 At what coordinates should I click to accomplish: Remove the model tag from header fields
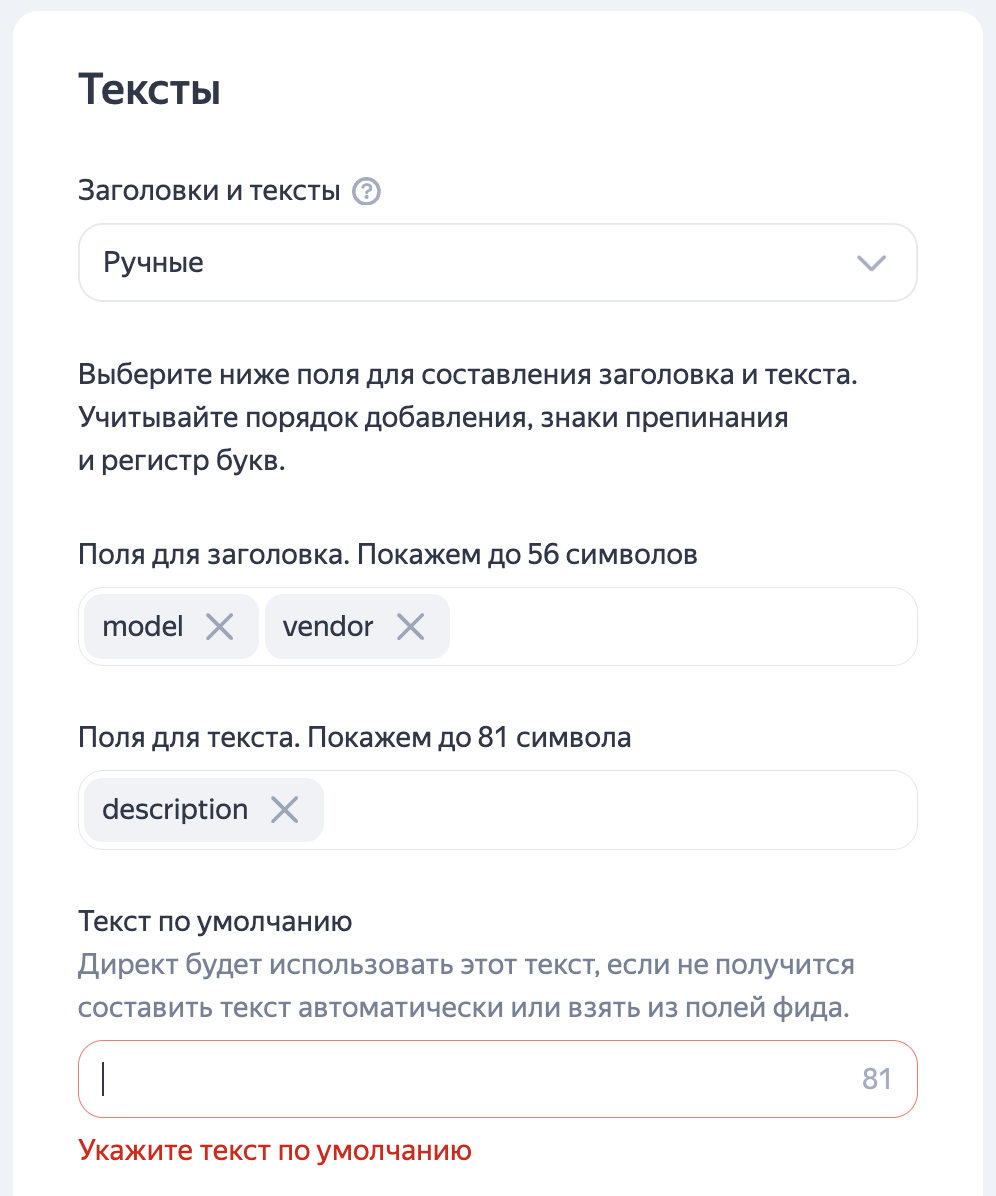pos(220,627)
